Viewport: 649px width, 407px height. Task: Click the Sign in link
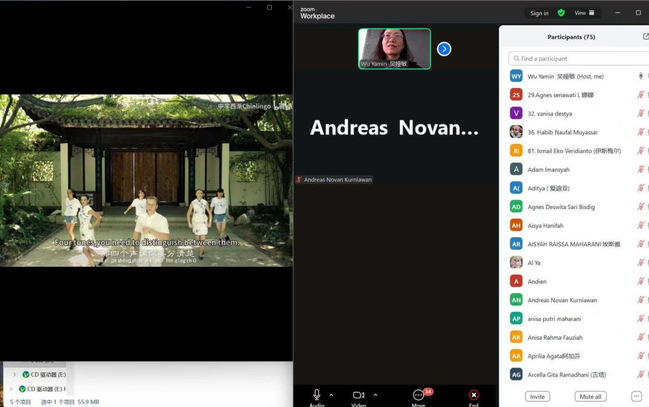click(x=539, y=13)
